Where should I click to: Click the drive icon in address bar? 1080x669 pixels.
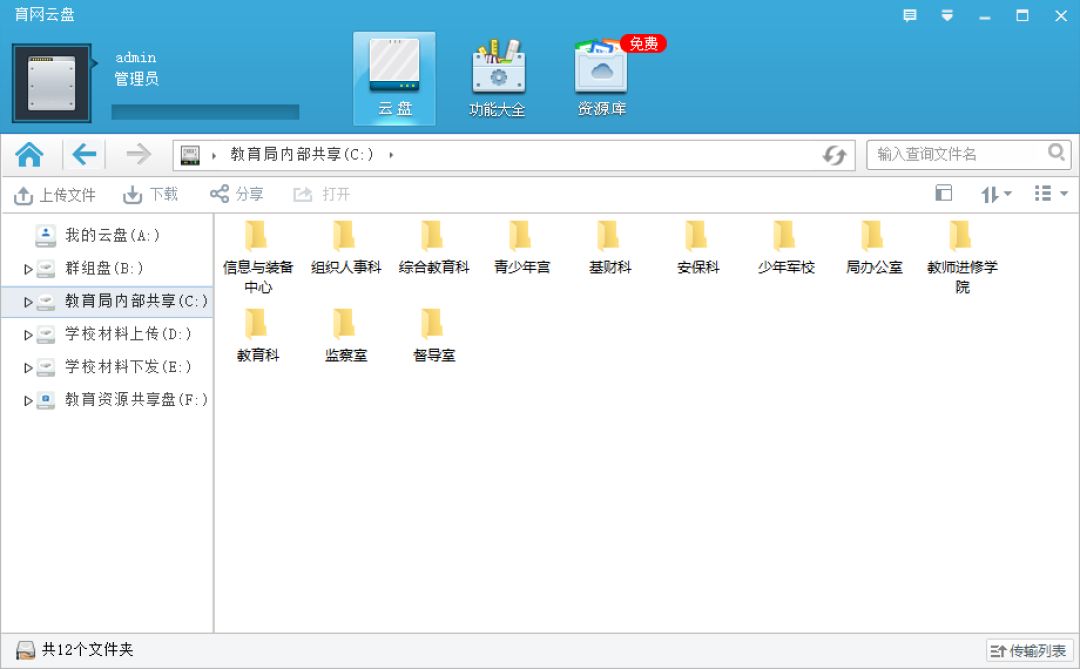190,155
